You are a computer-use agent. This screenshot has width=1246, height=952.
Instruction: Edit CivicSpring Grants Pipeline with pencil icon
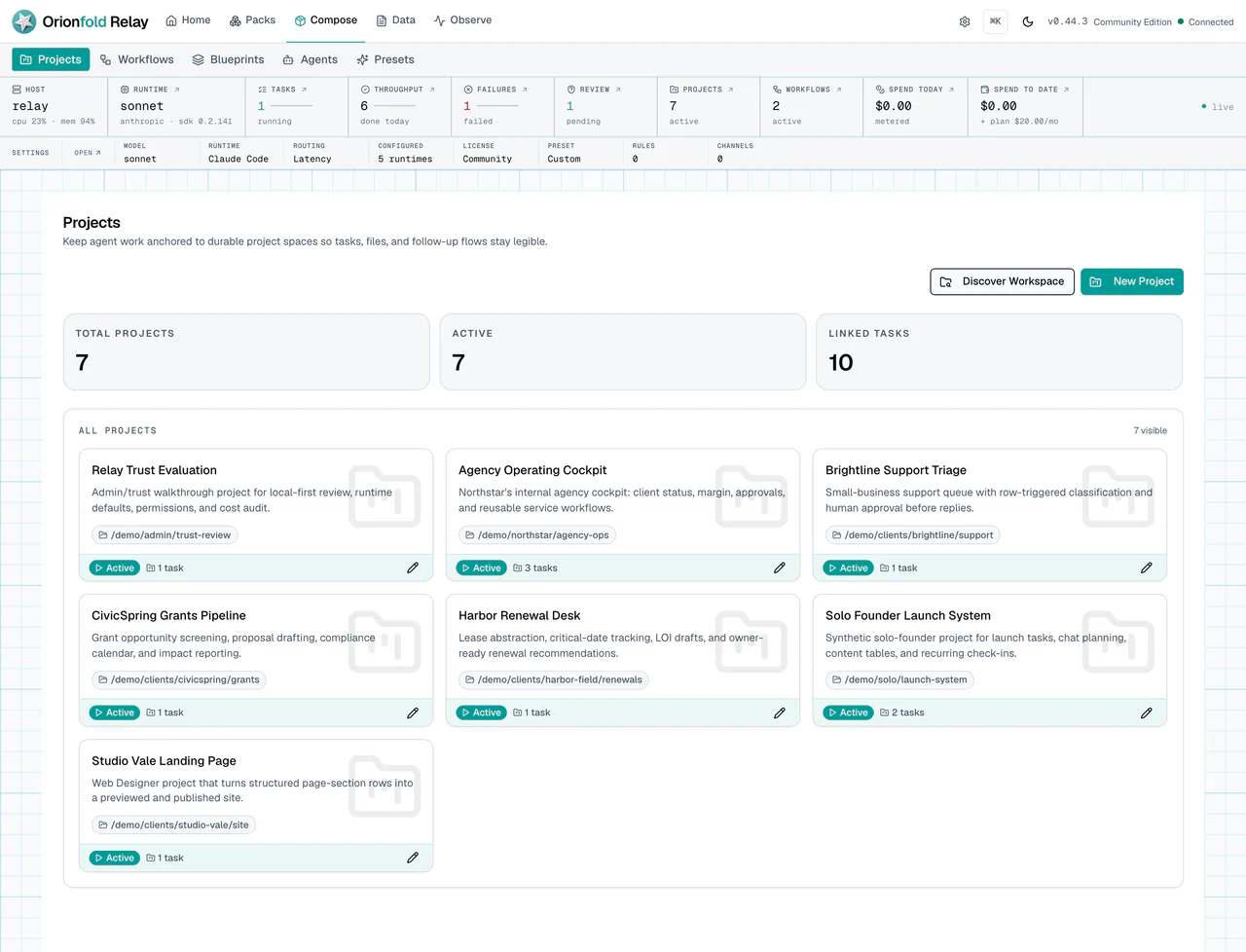click(413, 713)
